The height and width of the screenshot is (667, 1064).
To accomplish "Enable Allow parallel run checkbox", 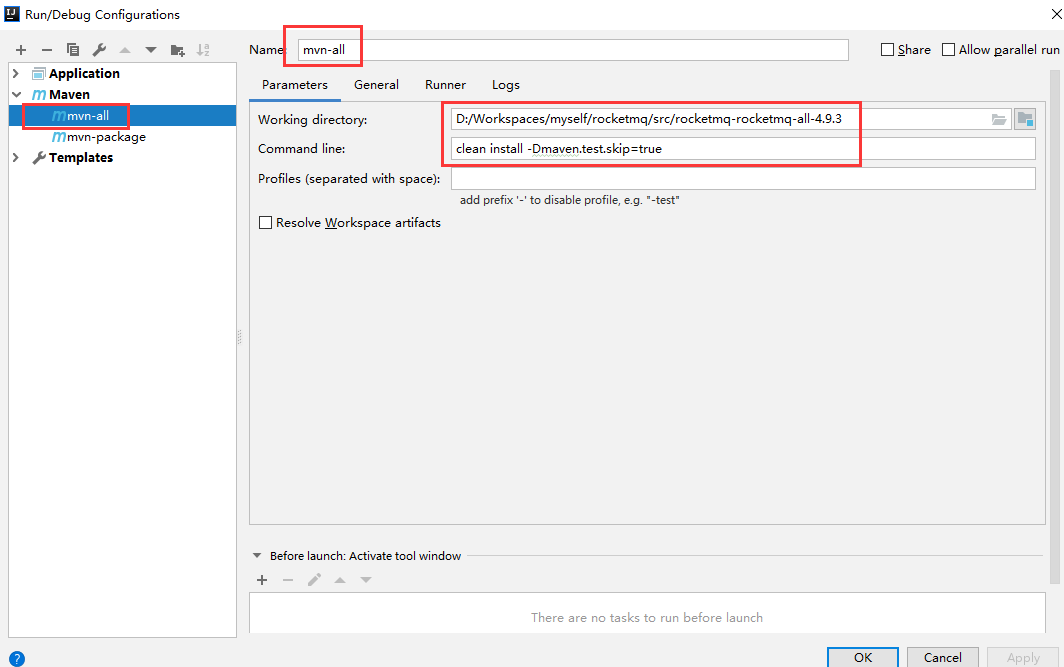I will (x=948, y=50).
